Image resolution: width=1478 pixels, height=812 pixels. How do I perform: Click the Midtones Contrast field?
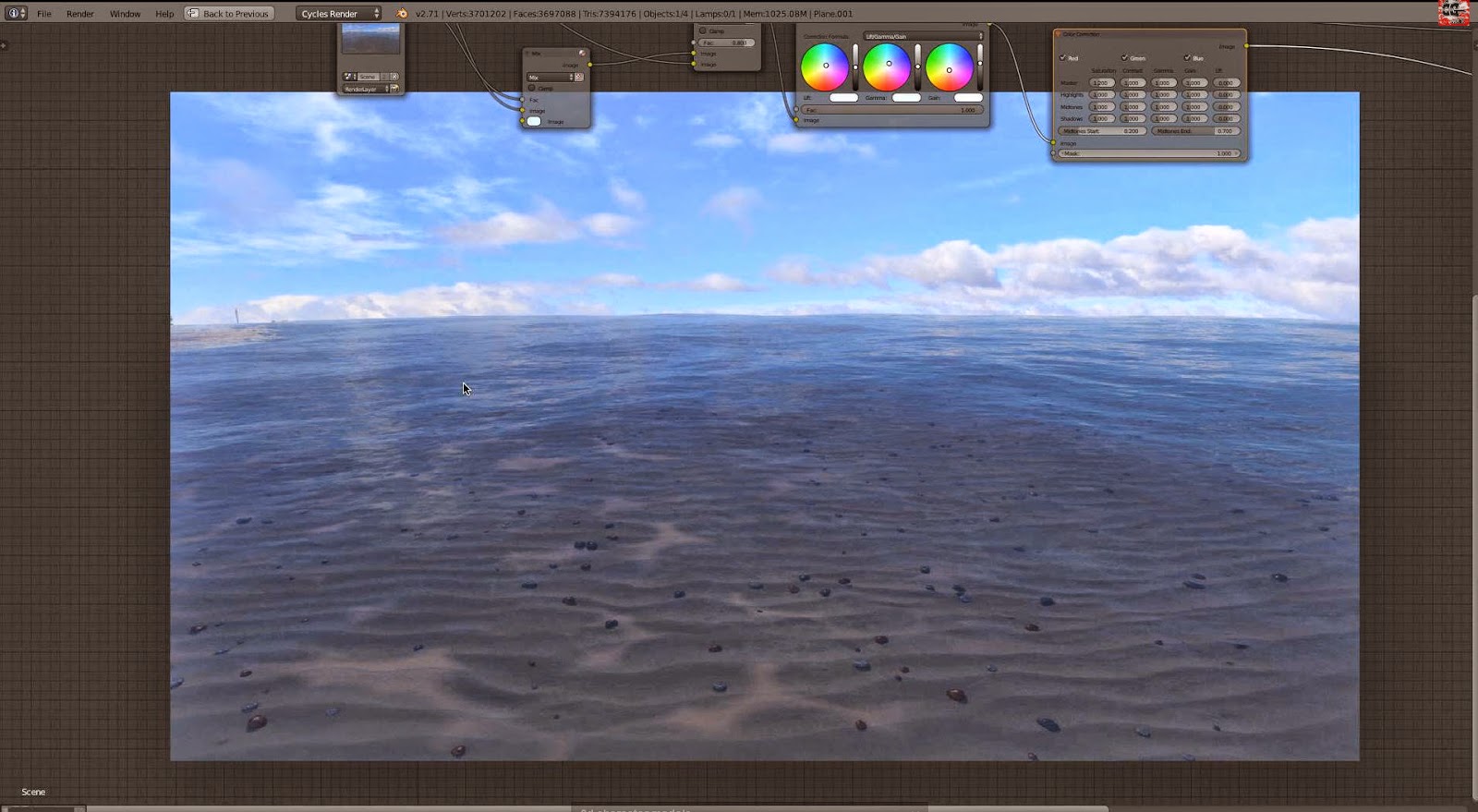pos(1133,106)
